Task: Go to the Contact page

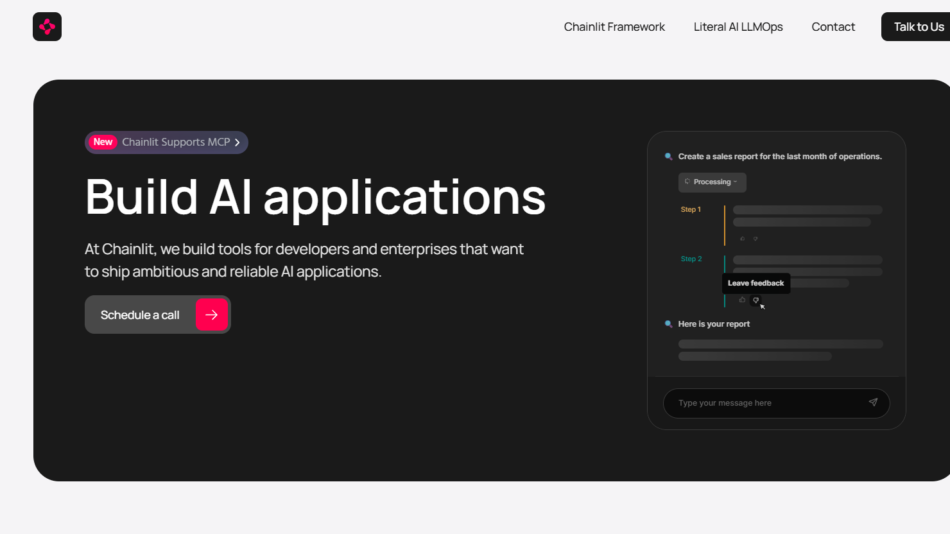Action: click(x=833, y=27)
